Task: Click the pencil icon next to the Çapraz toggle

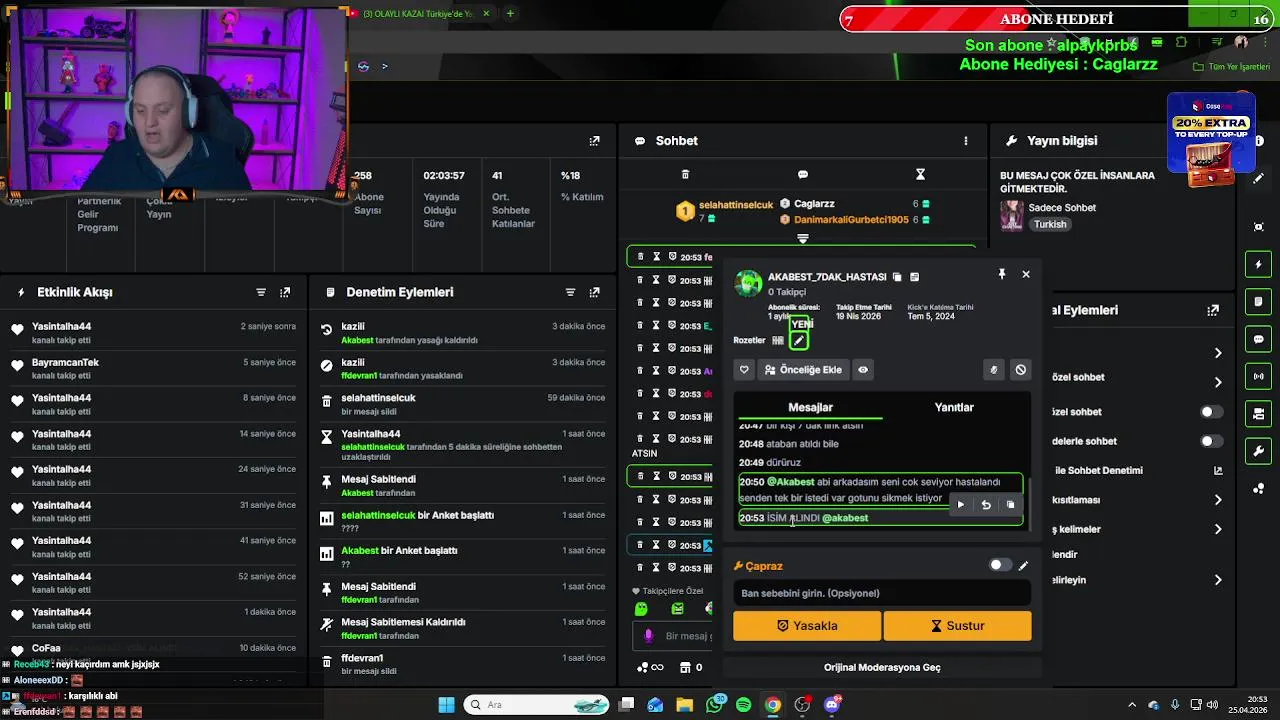Action: point(1023,566)
